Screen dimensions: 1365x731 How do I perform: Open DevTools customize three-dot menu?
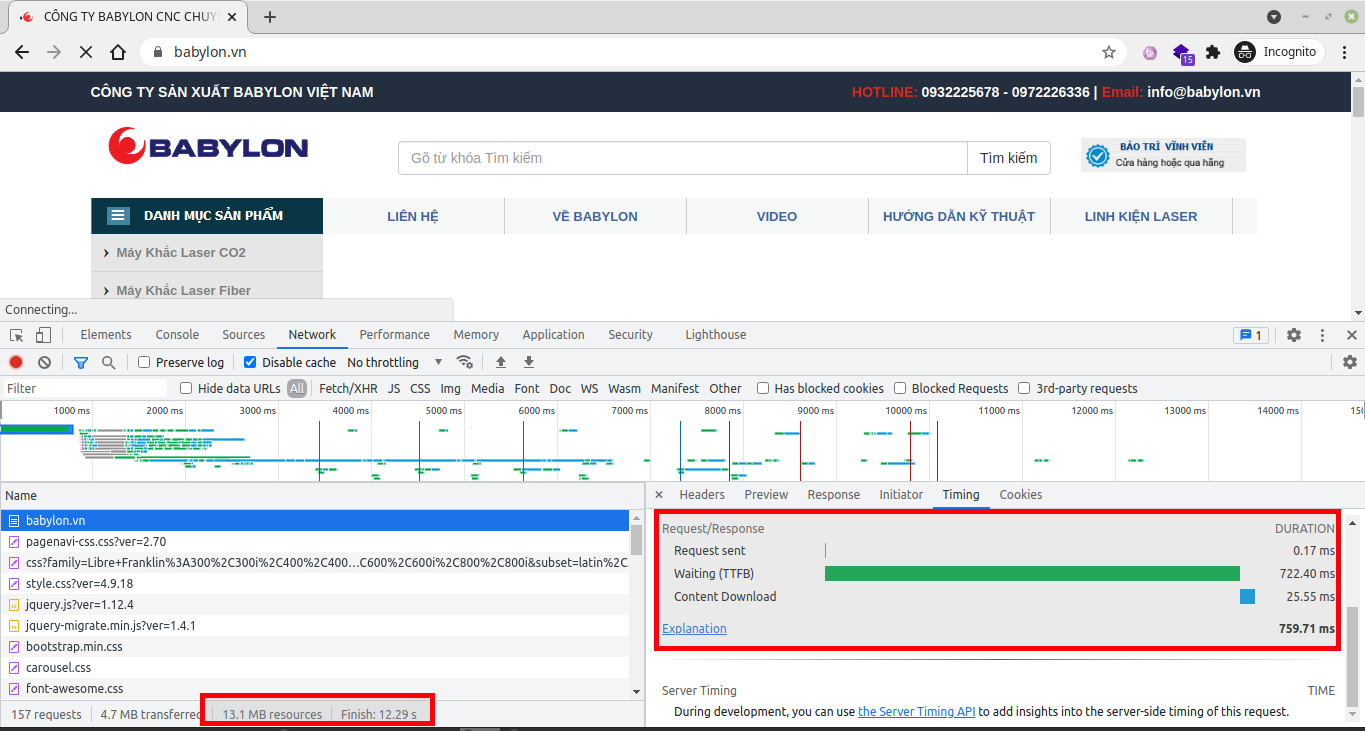coord(1323,335)
